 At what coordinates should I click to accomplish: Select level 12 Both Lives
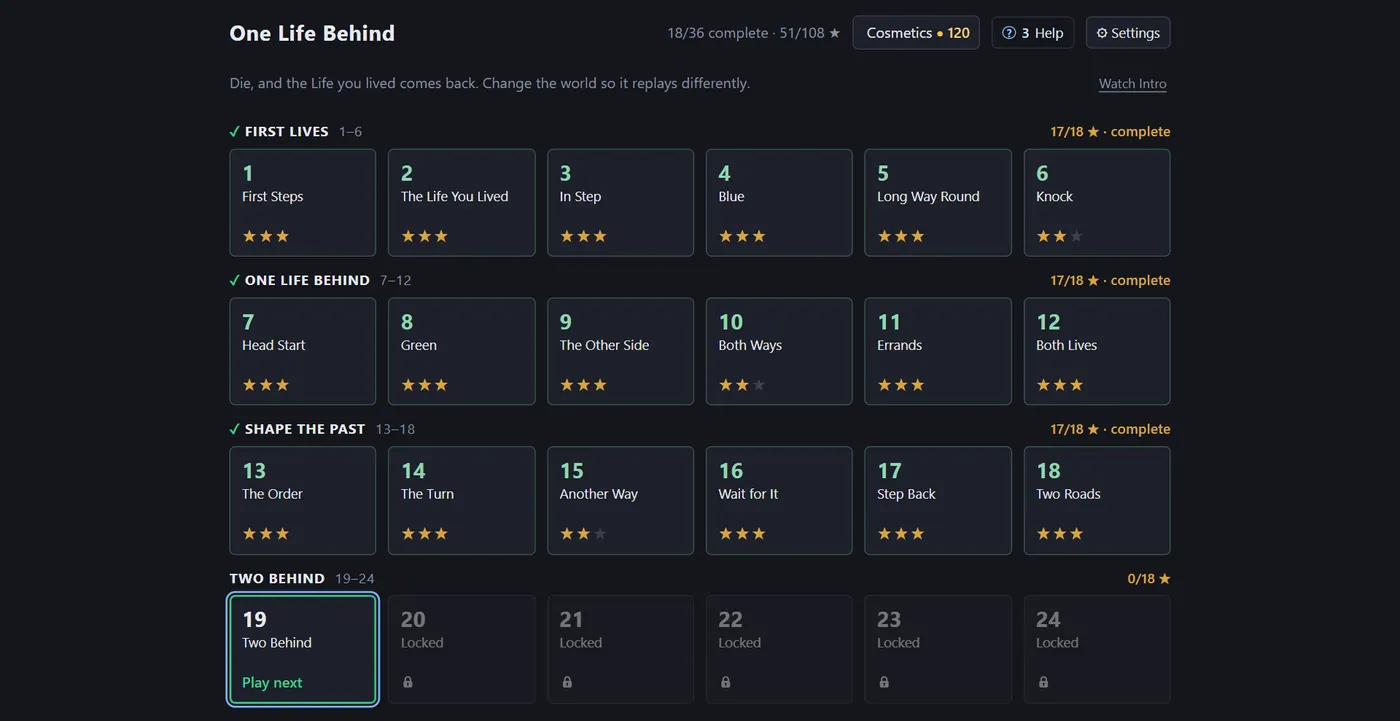tap(1097, 351)
